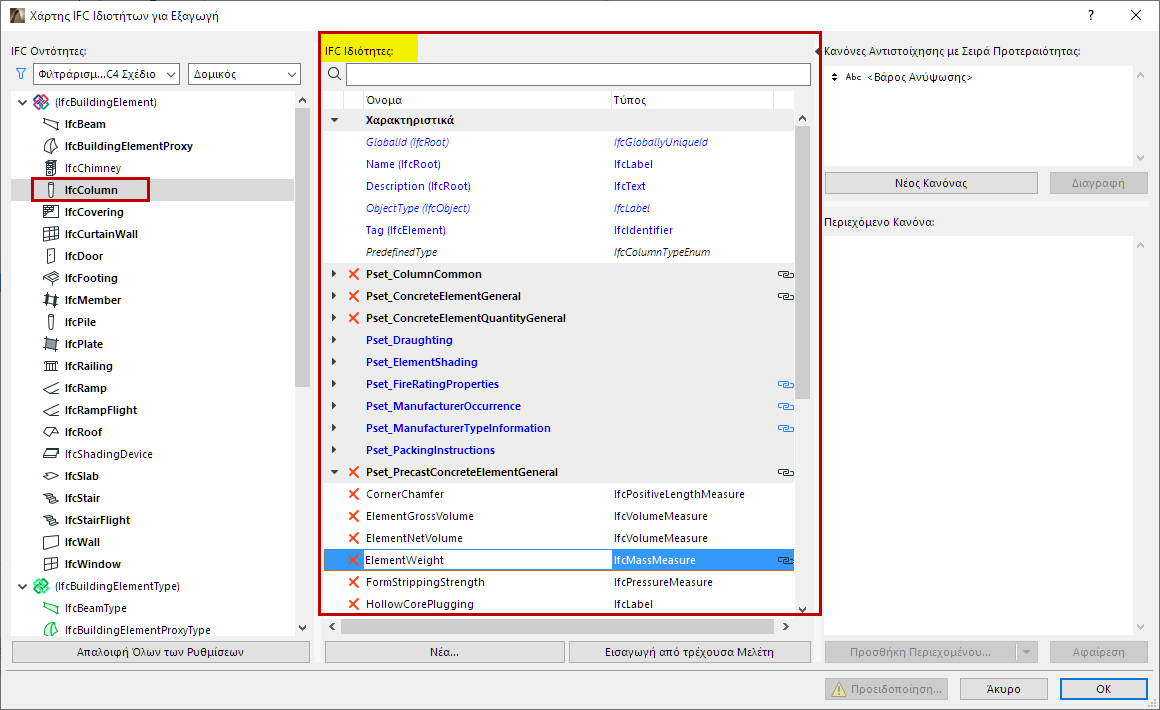Click the IfcChimney icon

[x=51, y=168]
